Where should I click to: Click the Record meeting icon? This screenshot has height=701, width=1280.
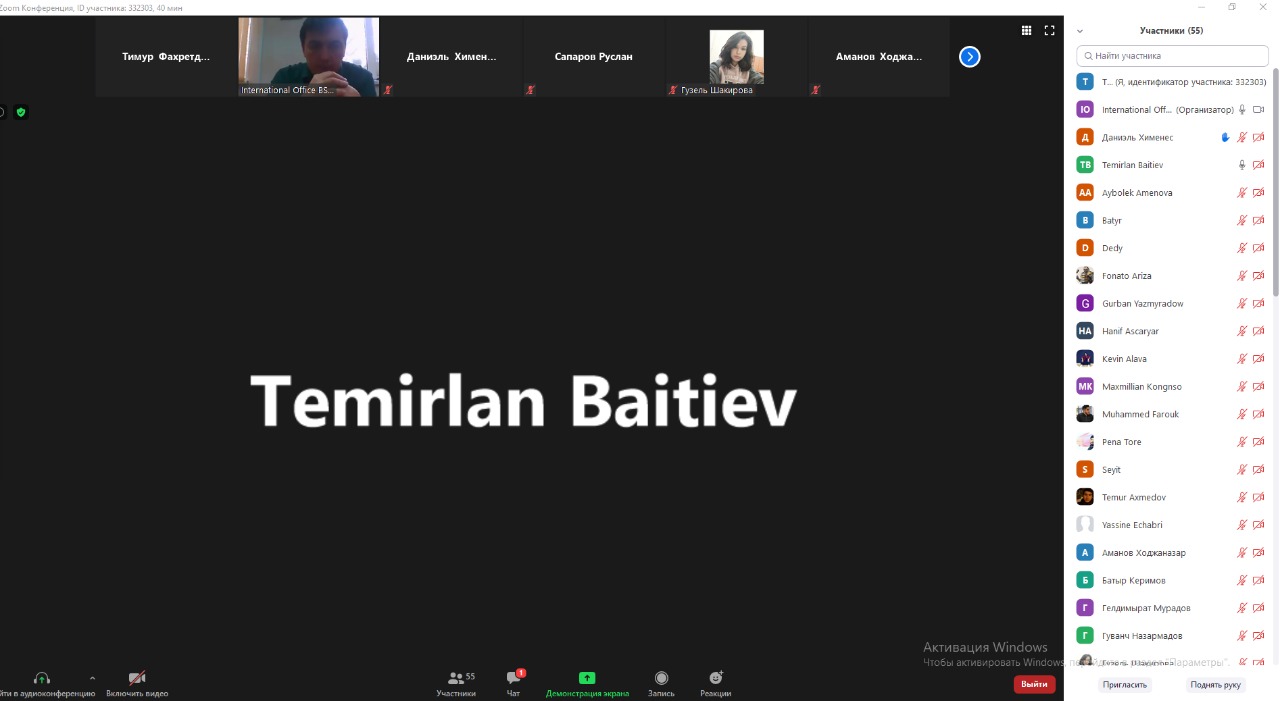click(661, 678)
